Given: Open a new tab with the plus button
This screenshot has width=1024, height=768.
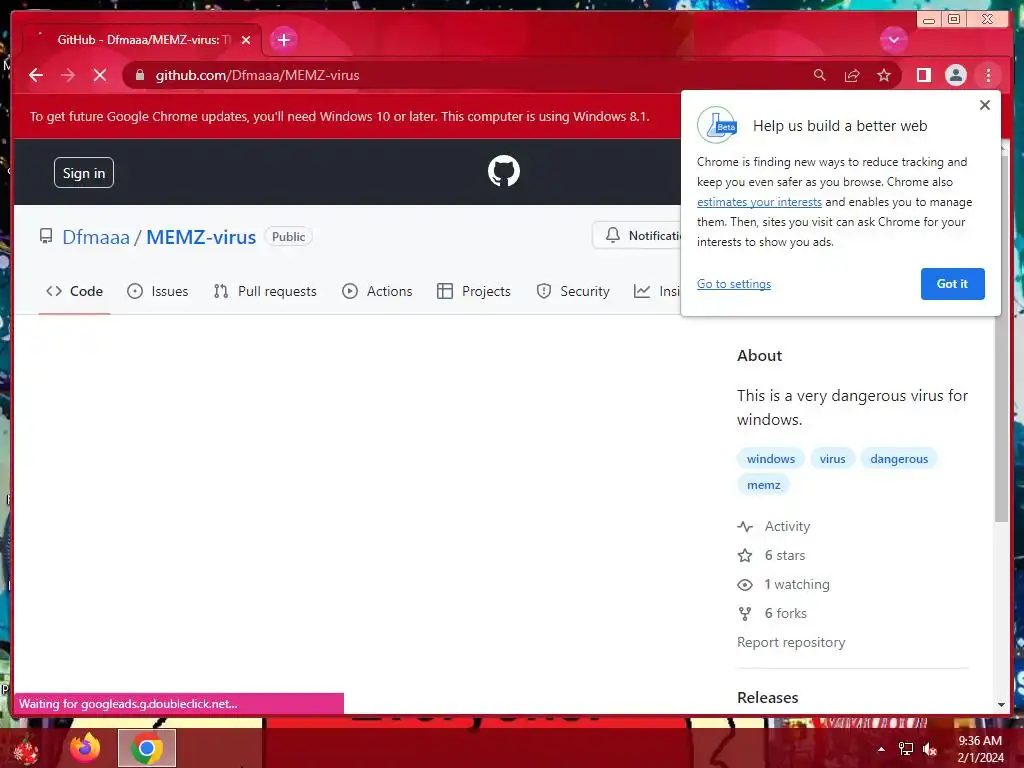Looking at the screenshot, I should tap(283, 40).
